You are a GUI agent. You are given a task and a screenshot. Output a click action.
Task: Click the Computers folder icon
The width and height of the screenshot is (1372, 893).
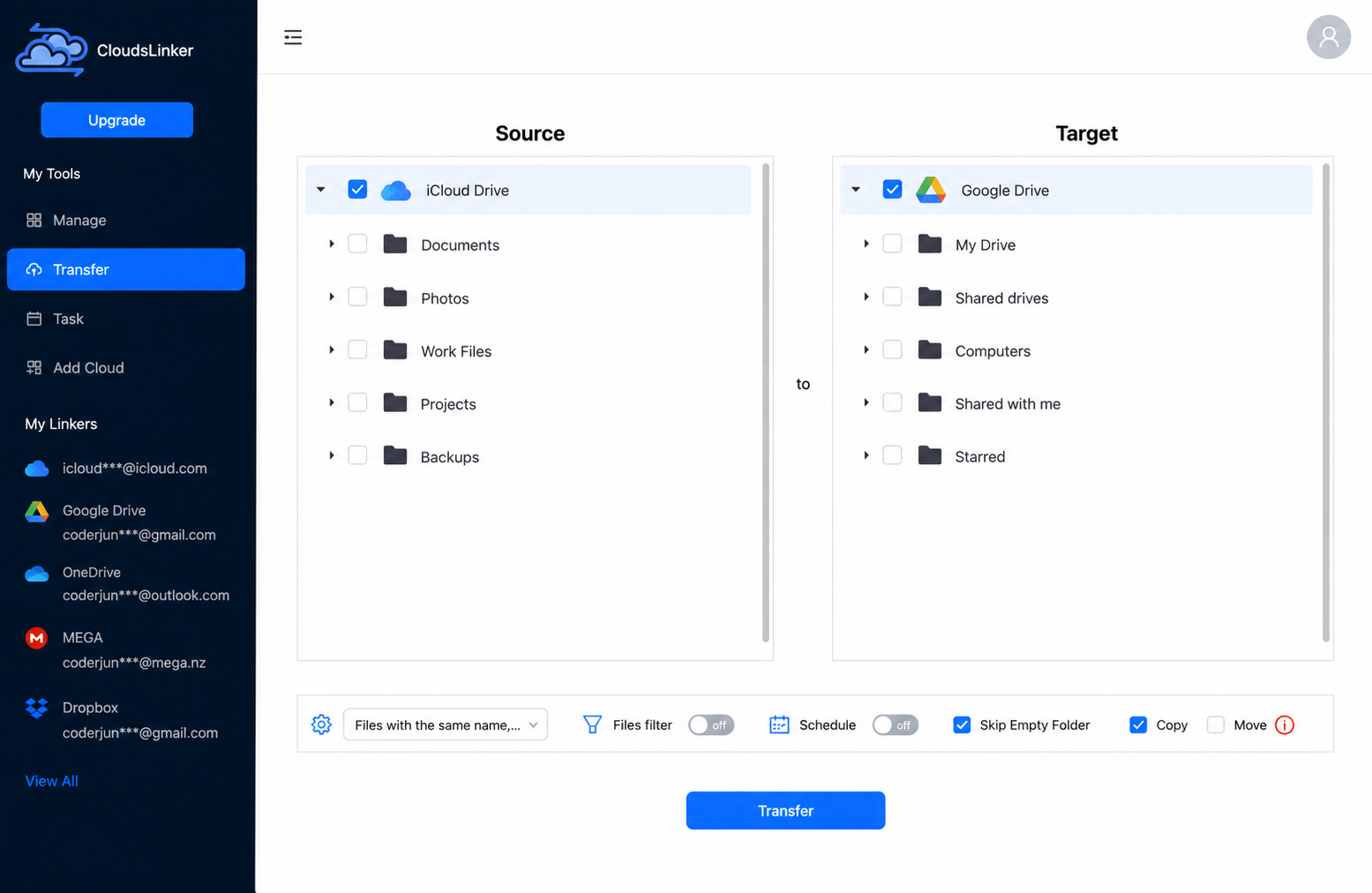(x=930, y=350)
